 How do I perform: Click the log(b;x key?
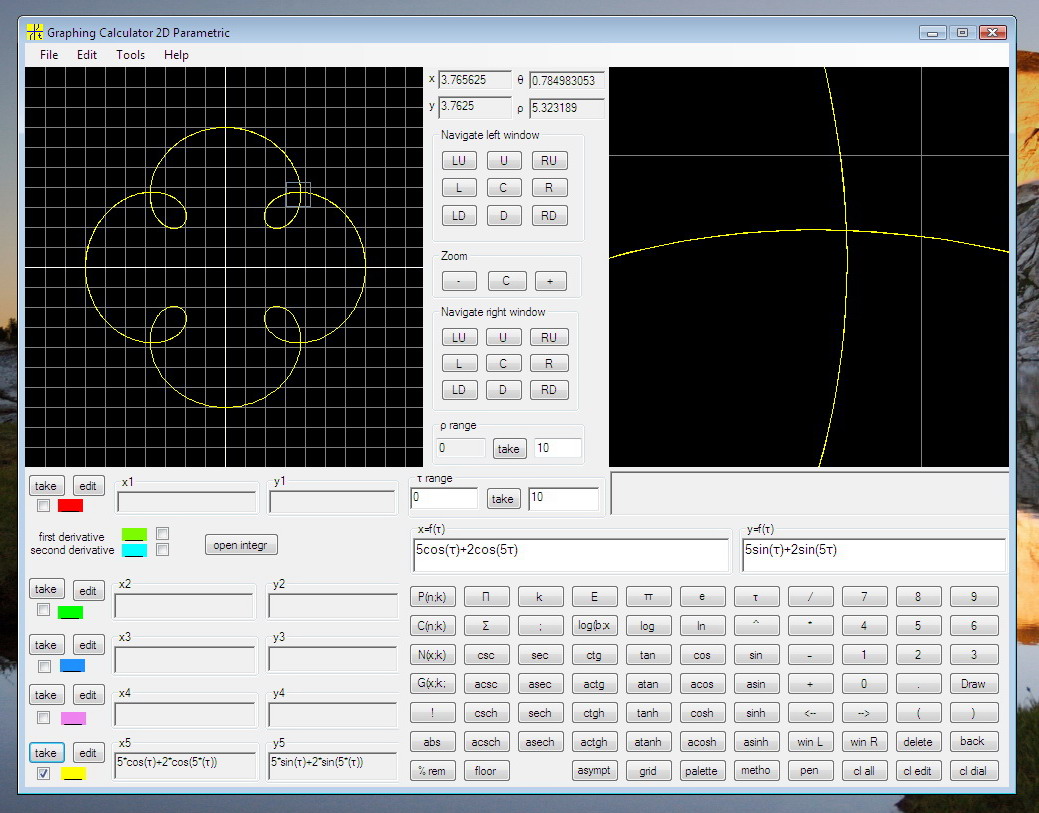(594, 626)
